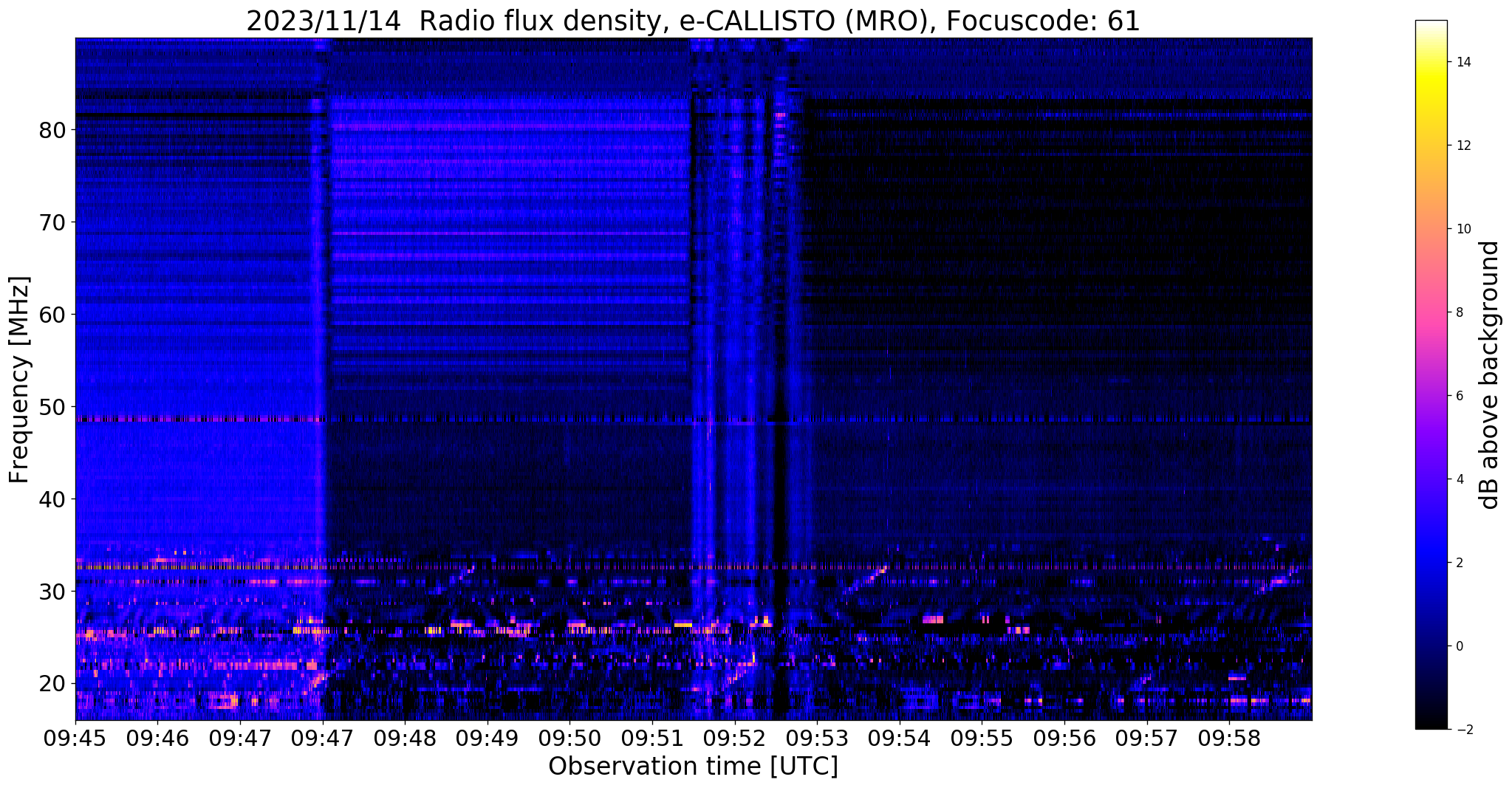Viewport: 1512px width, 788px height.
Task: Click the plot title mentioning e-CALLISTO (MRO)
Action: click(693, 21)
